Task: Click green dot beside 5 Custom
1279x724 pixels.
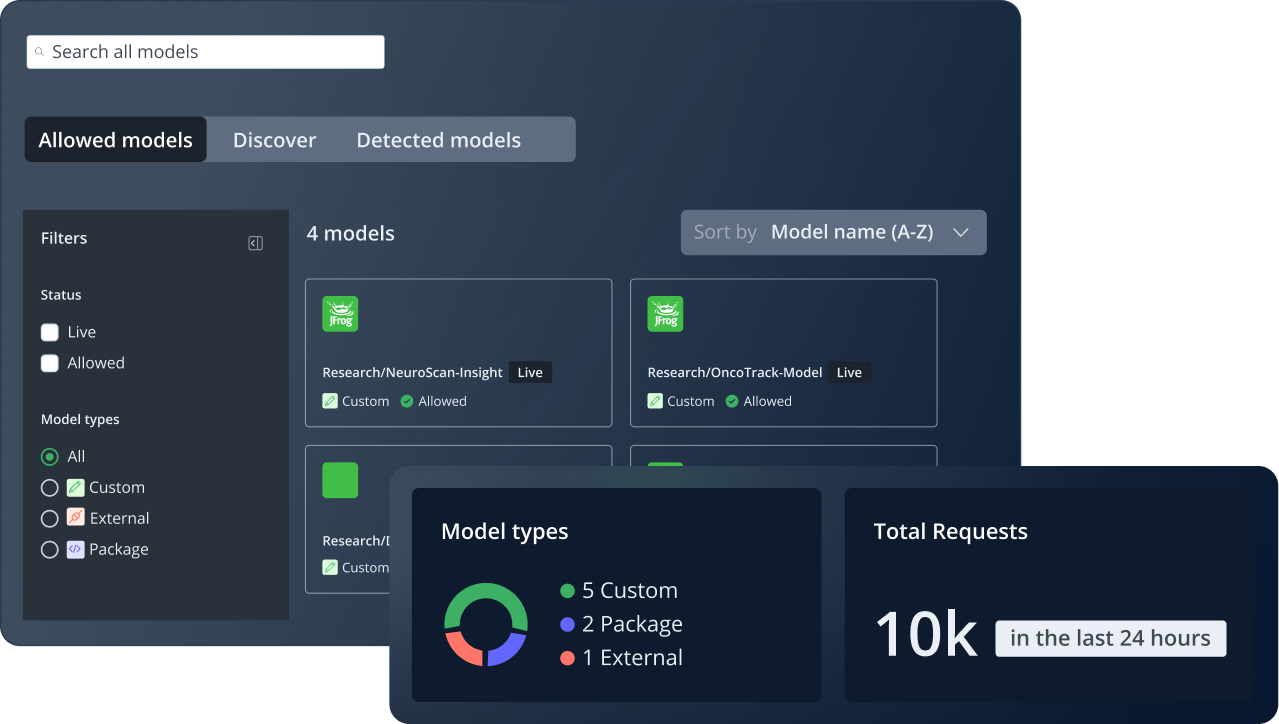Action: (568, 591)
